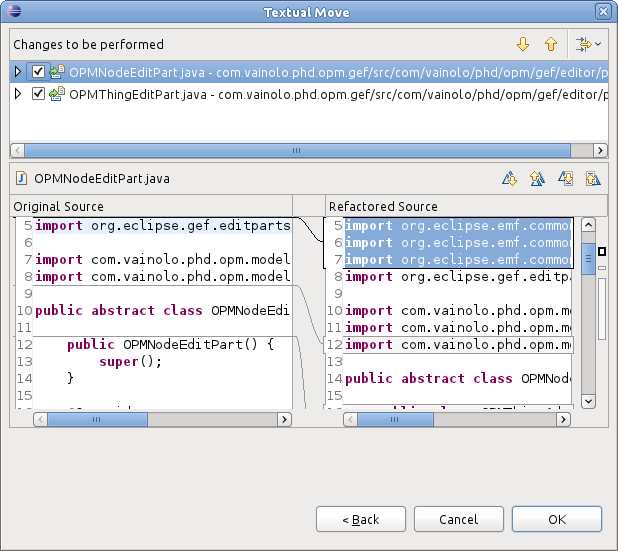
Task: Select next change down arrow icon
Action: pyautogui.click(x=523, y=44)
